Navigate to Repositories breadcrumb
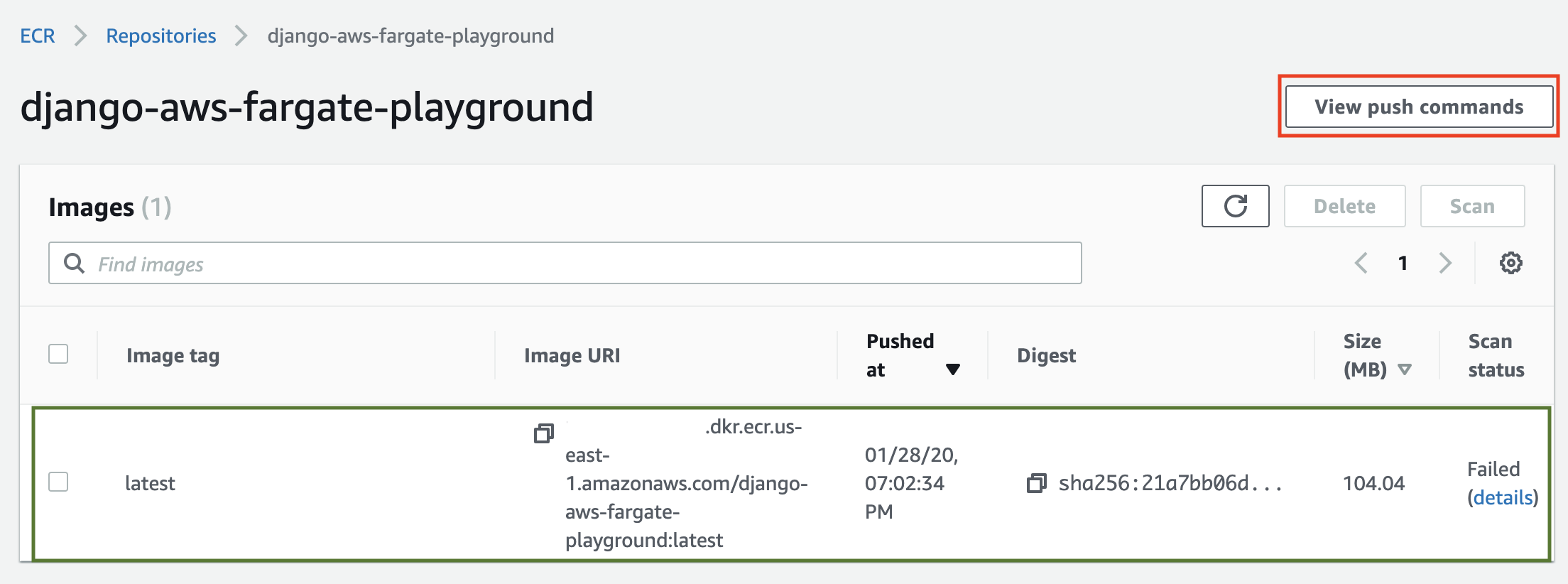This screenshot has width=1568, height=584. [x=161, y=36]
